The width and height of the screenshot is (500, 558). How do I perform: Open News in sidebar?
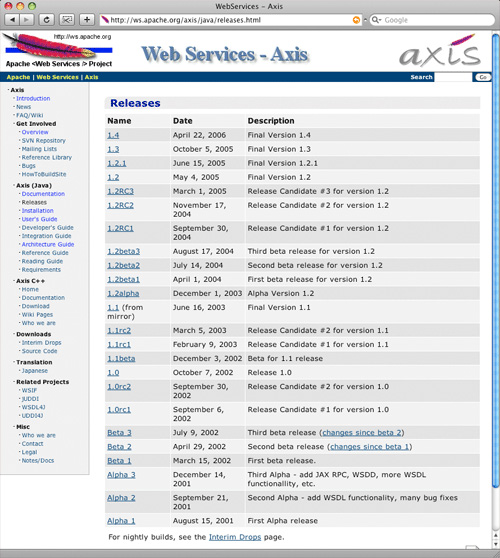click(x=23, y=107)
